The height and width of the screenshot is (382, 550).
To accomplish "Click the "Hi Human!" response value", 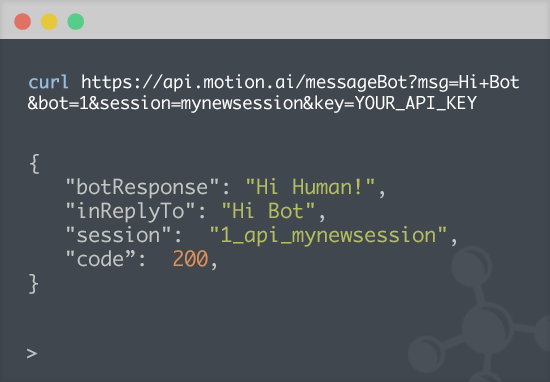I will tap(310, 187).
